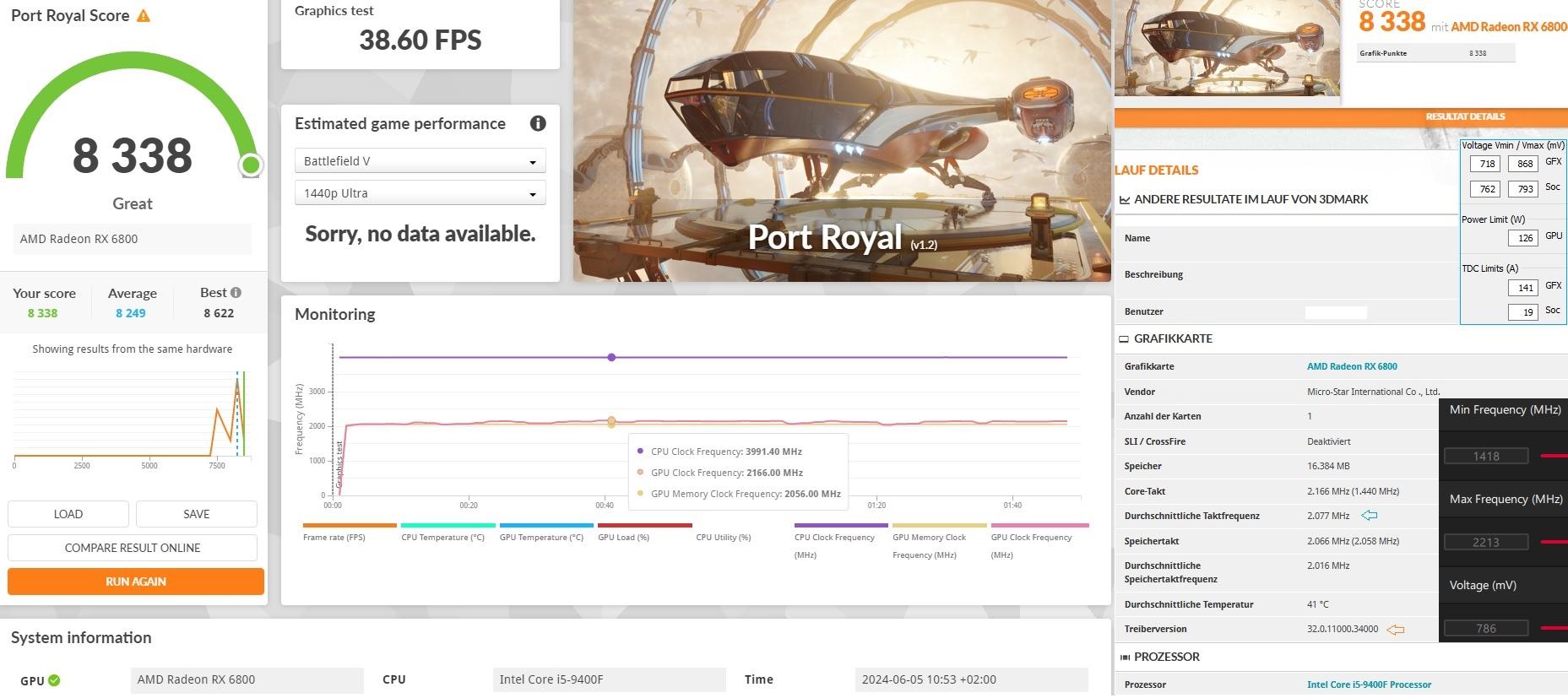Click the Vendor value Micro-Star International
Image resolution: width=1568 pixels, height=698 pixels.
pos(1374,392)
